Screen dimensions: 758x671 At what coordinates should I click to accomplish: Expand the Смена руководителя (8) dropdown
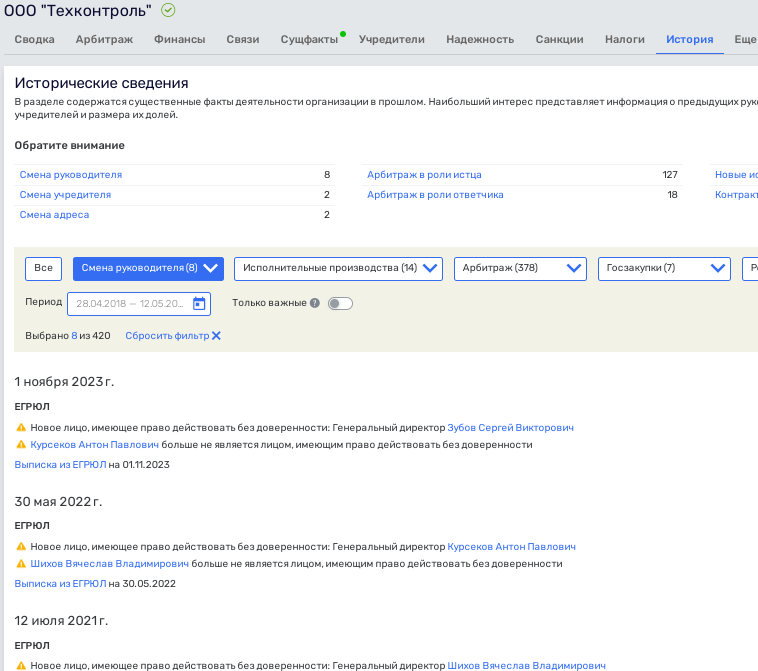[148, 268]
